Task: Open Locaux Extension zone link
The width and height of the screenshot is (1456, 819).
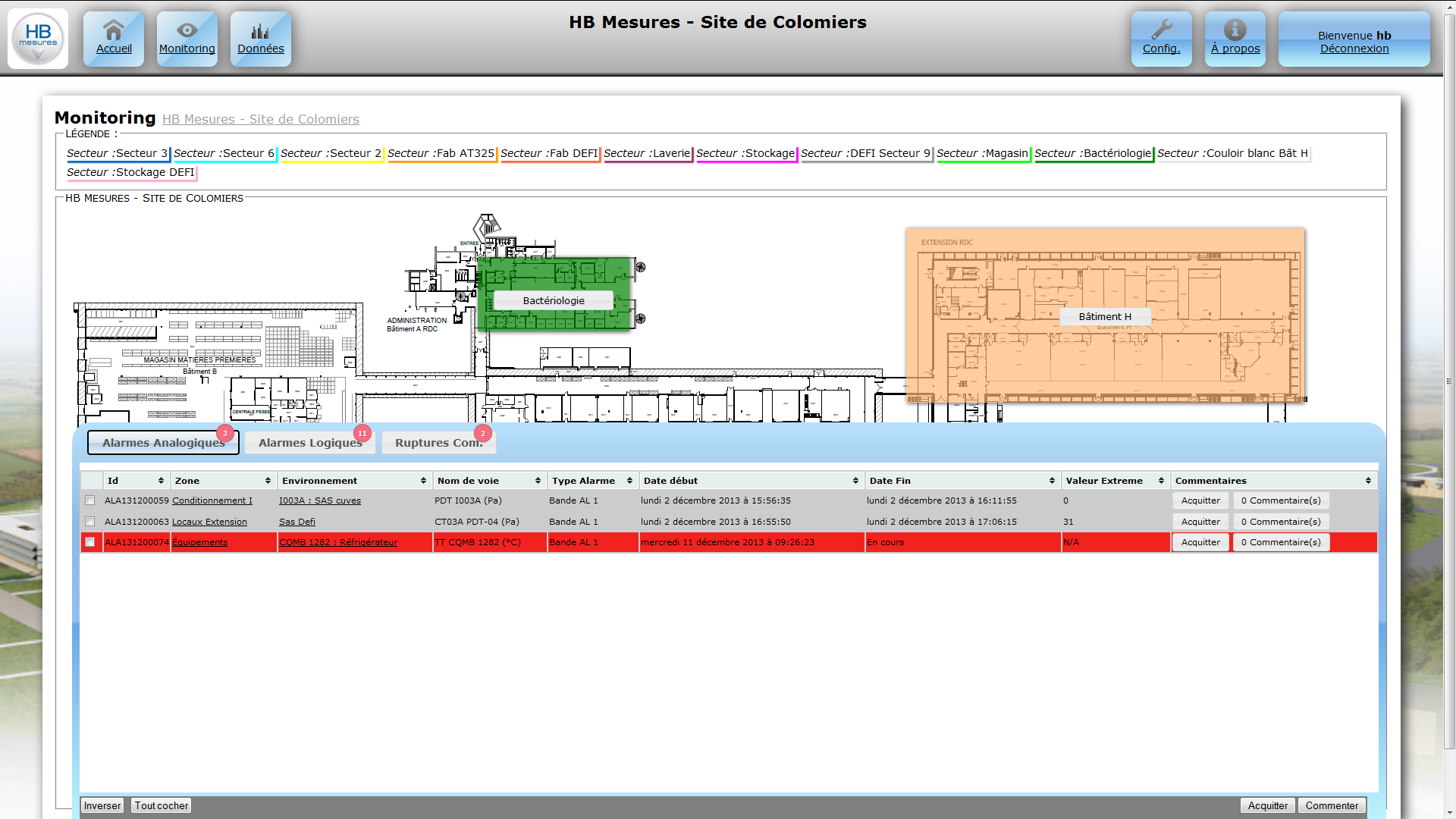Action: 209,522
